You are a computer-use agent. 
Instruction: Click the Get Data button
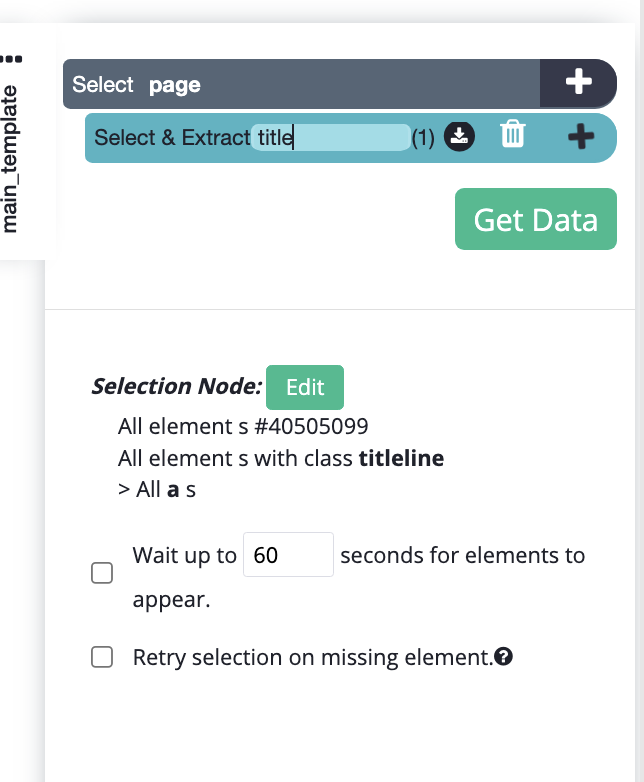coord(536,219)
